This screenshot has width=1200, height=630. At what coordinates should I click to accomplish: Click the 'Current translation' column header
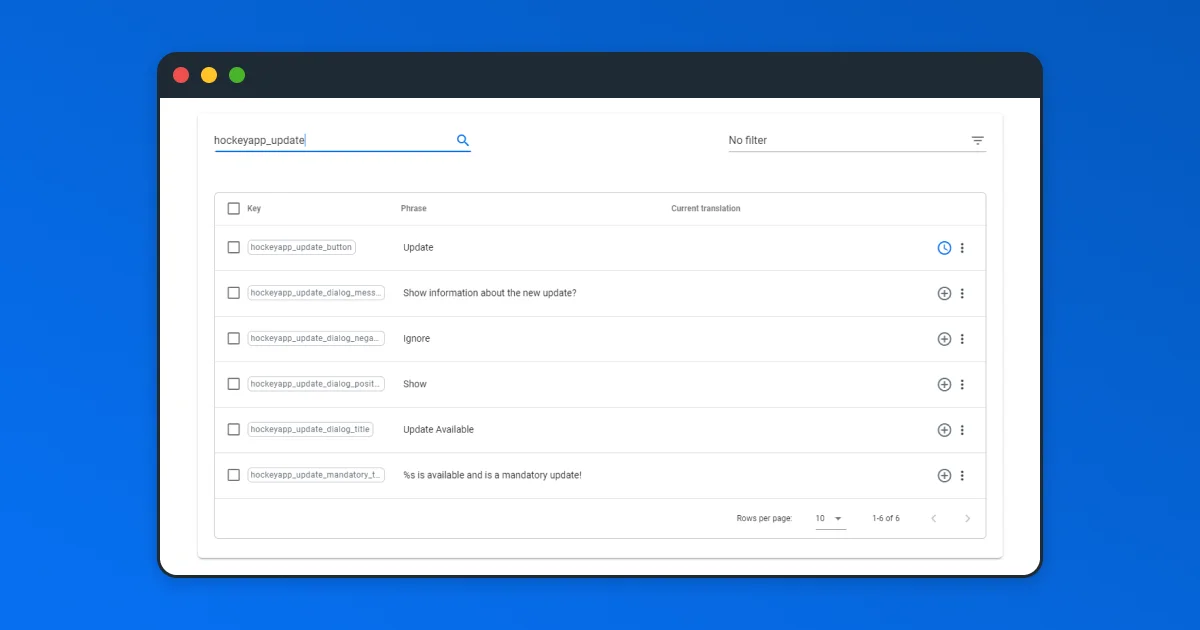click(706, 209)
